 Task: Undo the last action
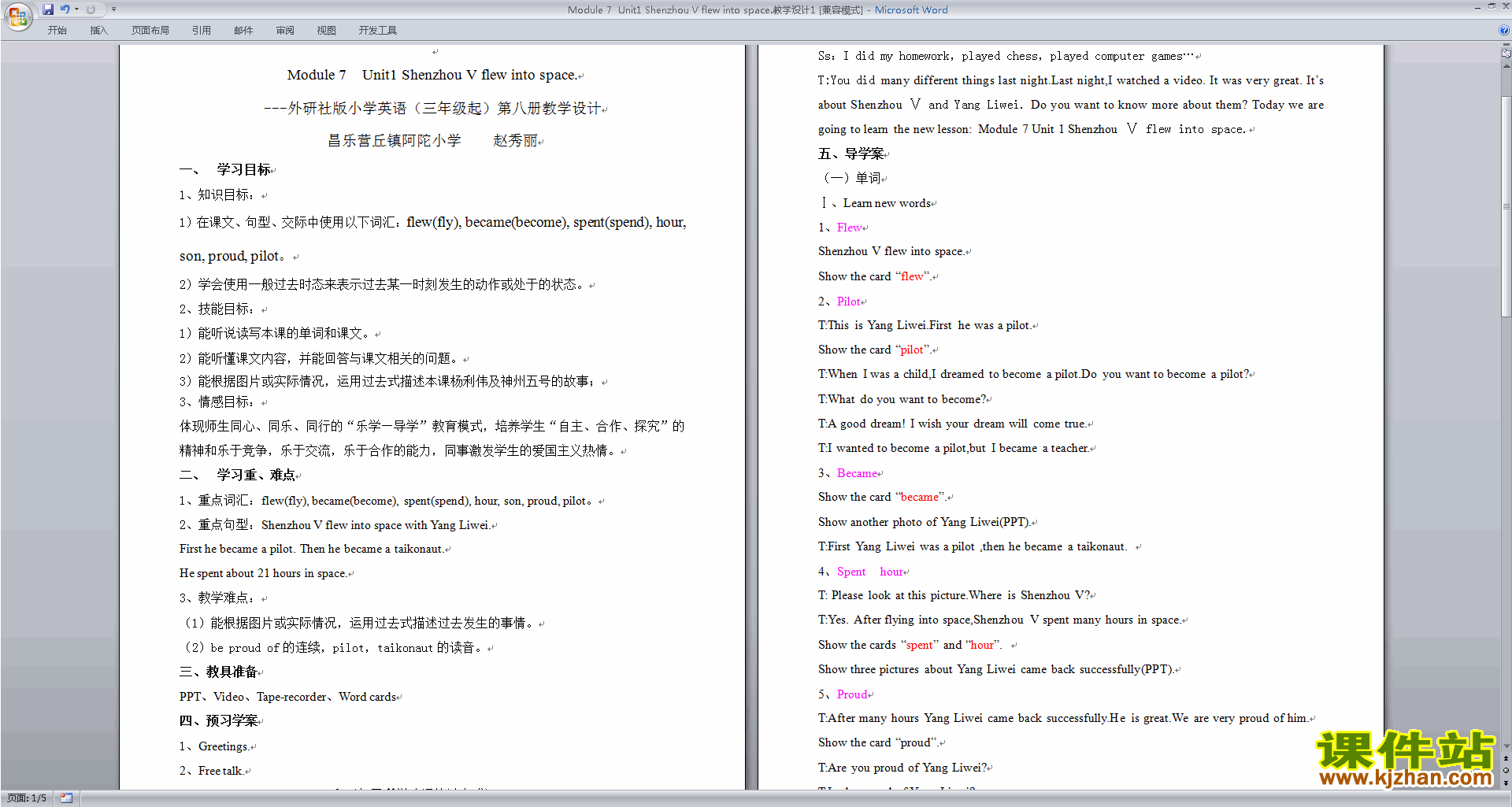pos(65,9)
